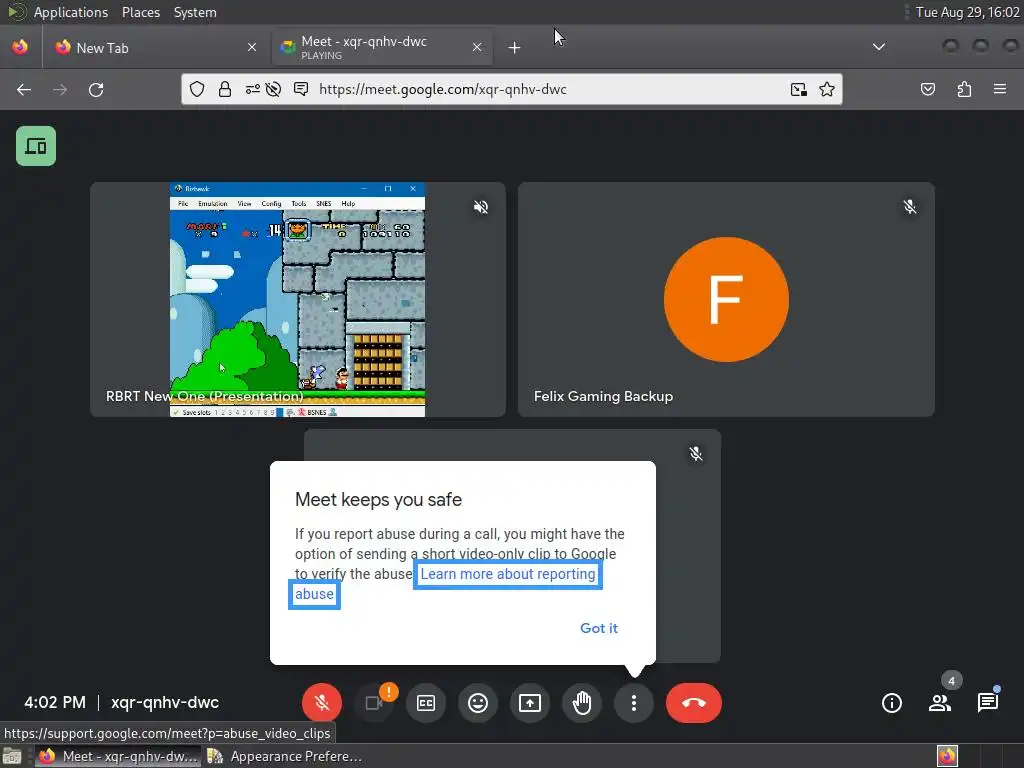This screenshot has height=768, width=1024.
Task: Select the Meet - xqr-qnhv-dwc tab
Action: pyautogui.click(x=382, y=48)
